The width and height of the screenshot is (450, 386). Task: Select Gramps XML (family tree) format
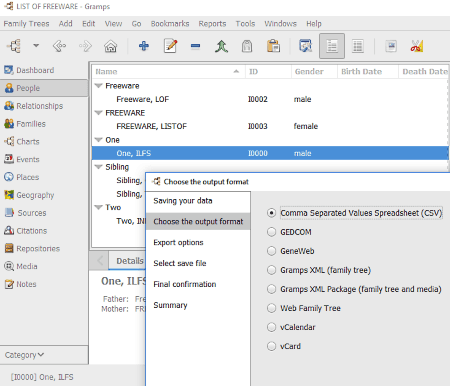coord(319,270)
